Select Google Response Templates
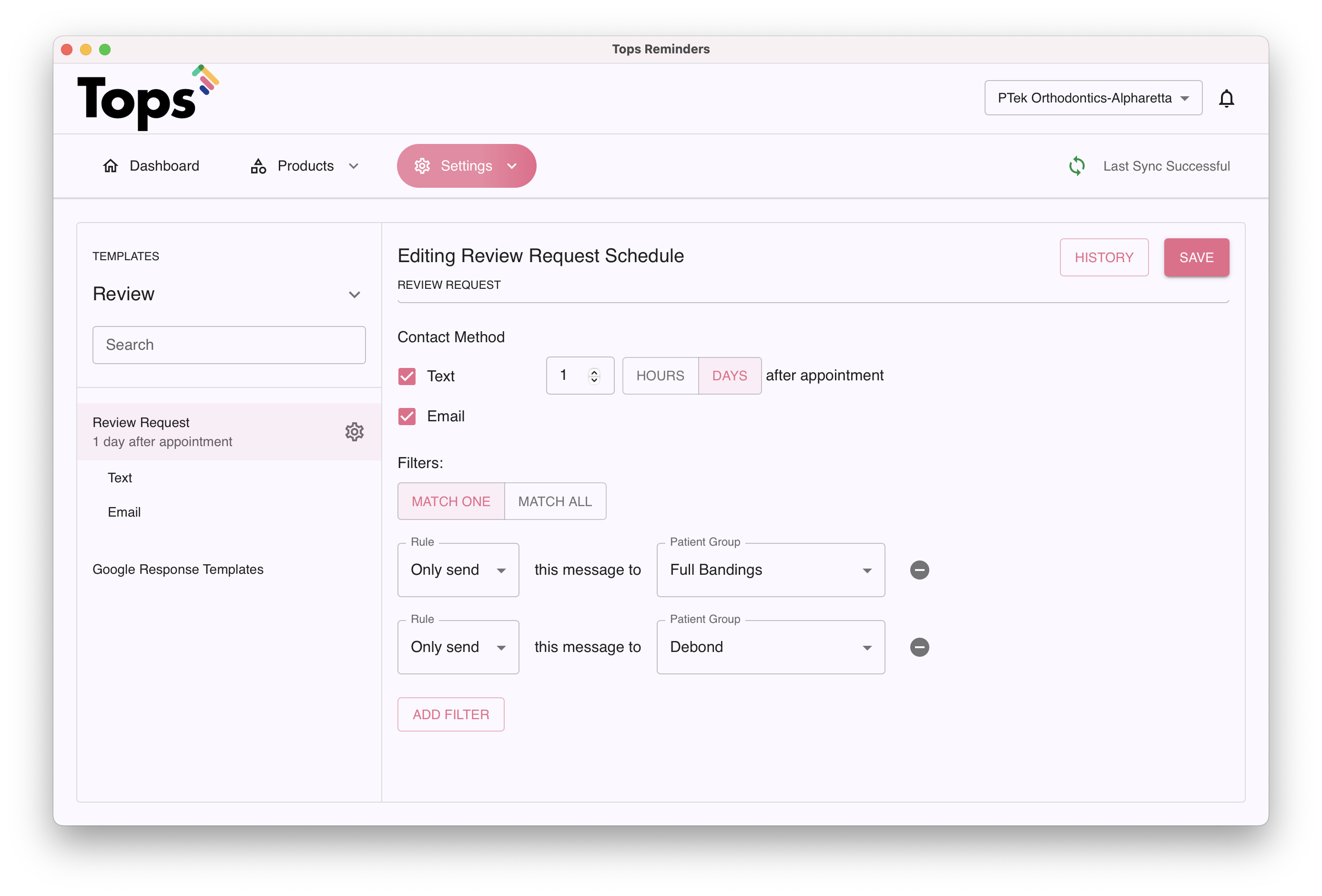This screenshot has width=1322, height=896. 178,570
